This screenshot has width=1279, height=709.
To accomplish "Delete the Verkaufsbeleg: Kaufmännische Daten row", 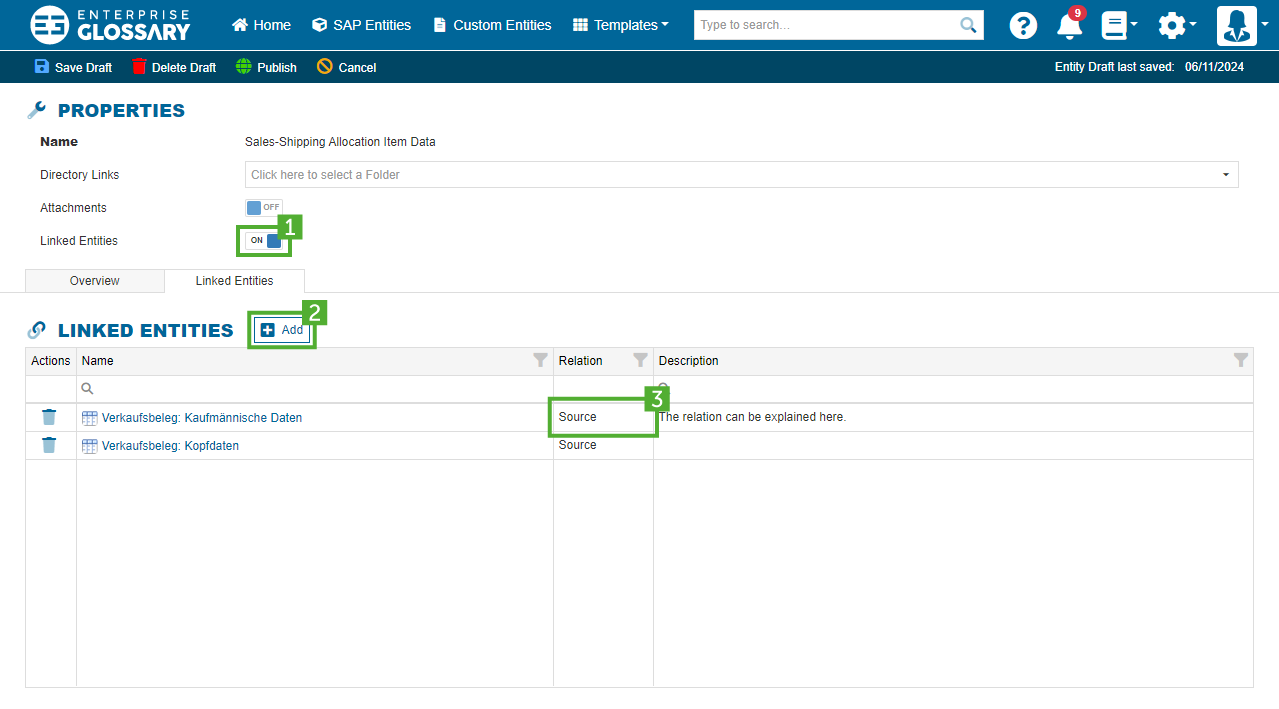I will point(49,417).
